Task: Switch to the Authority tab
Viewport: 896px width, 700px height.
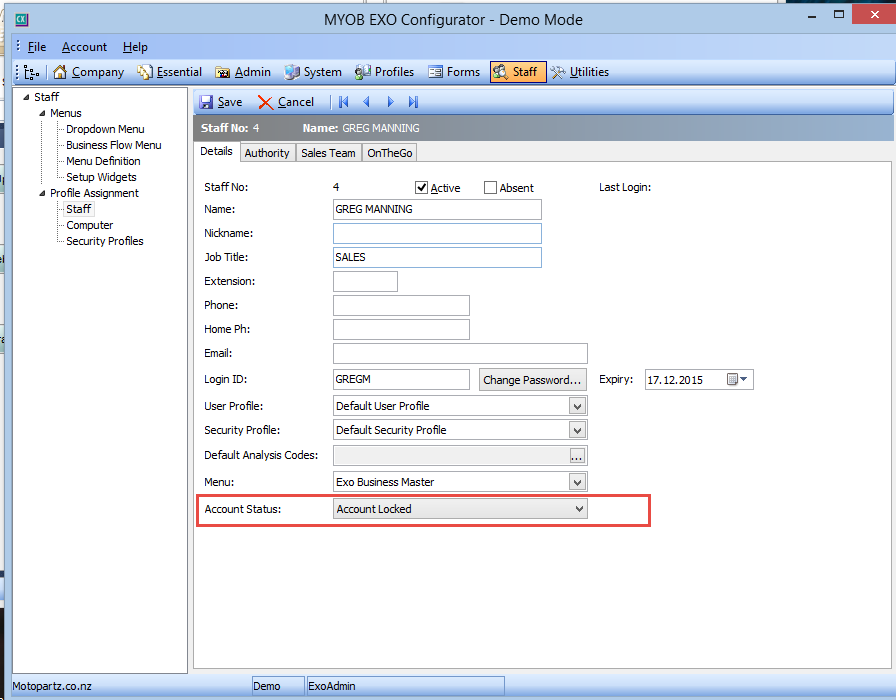Action: pyautogui.click(x=267, y=153)
